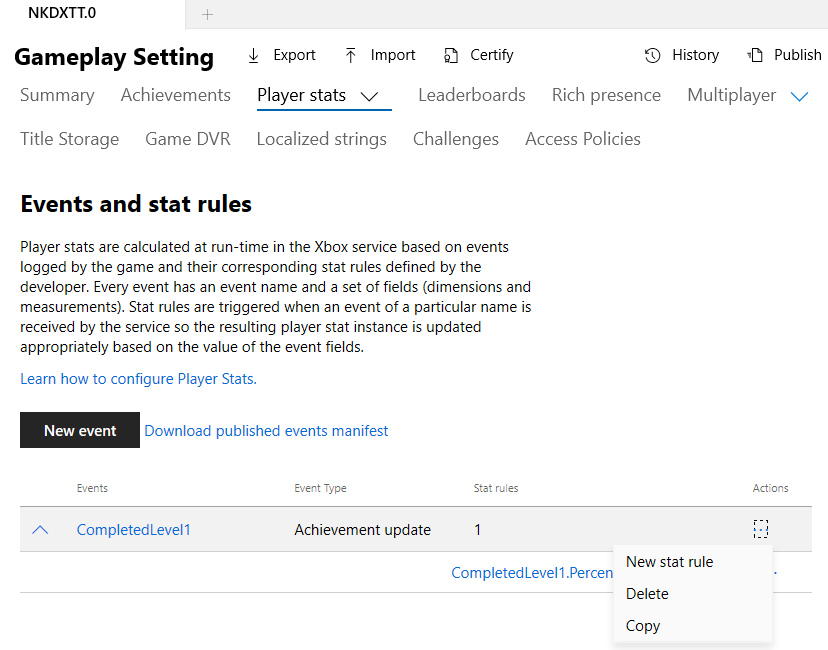Image resolution: width=828 pixels, height=650 pixels.
Task: Select the Access Policies tab
Action: 582,139
